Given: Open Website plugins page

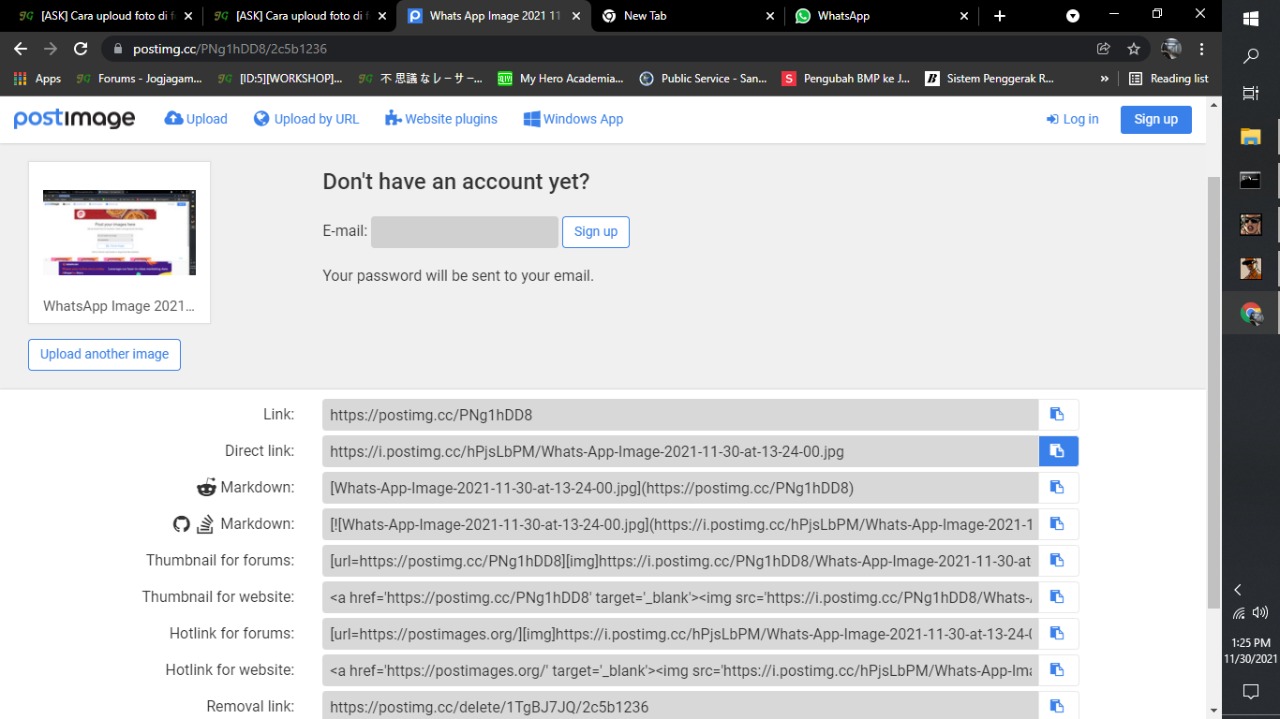Looking at the screenshot, I should point(441,119).
